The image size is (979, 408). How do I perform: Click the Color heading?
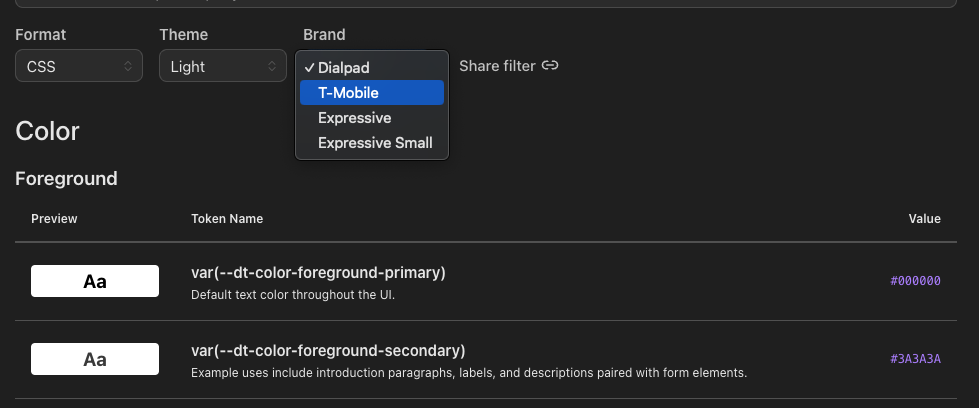47,131
